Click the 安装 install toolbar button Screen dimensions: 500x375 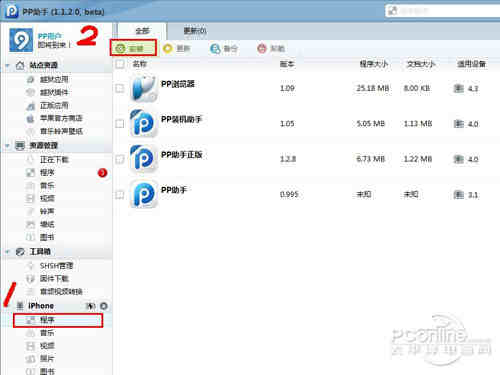133,48
